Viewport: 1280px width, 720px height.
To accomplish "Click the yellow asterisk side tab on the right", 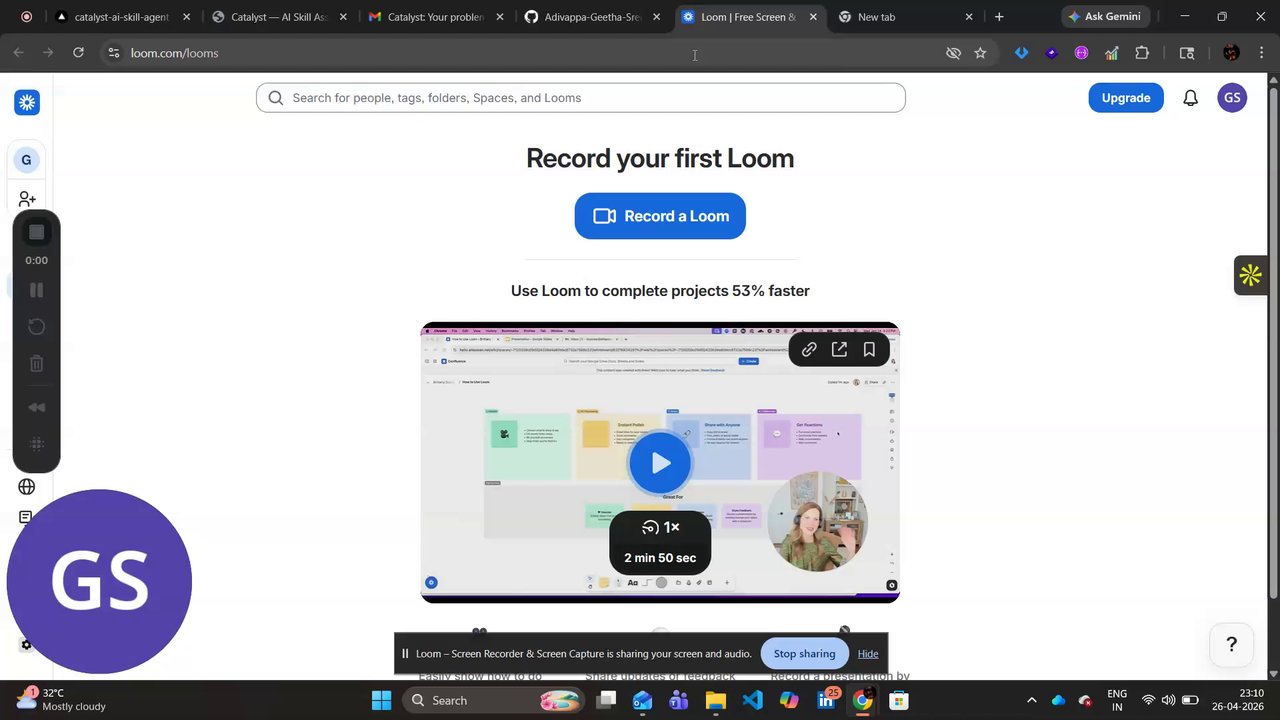I will coord(1250,276).
